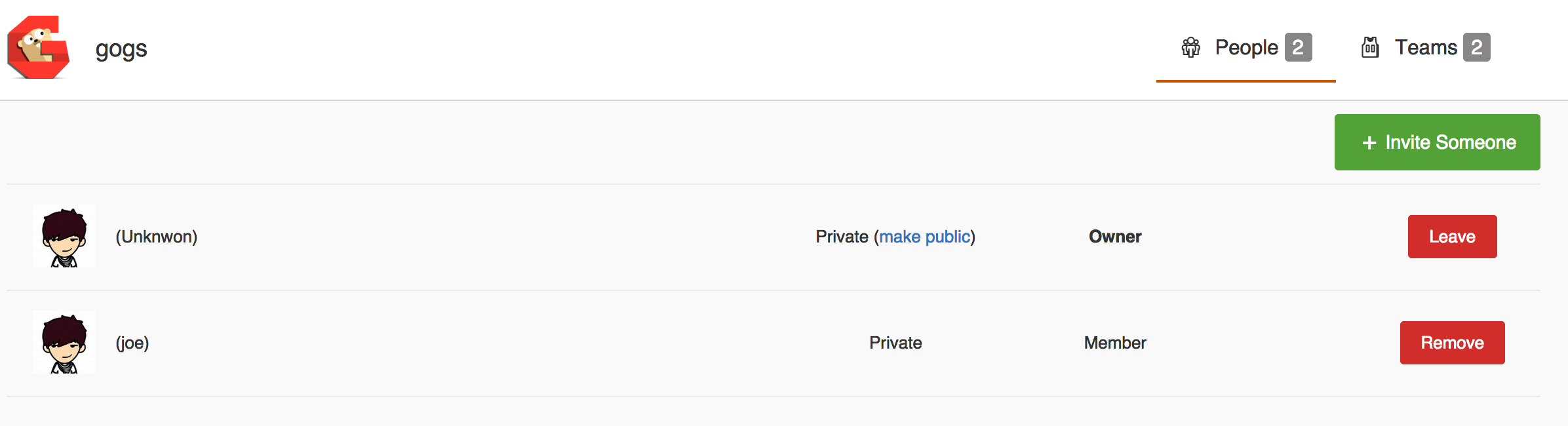This screenshot has height=426, width=1568.
Task: Open joe's avatar picture
Action: click(64, 342)
